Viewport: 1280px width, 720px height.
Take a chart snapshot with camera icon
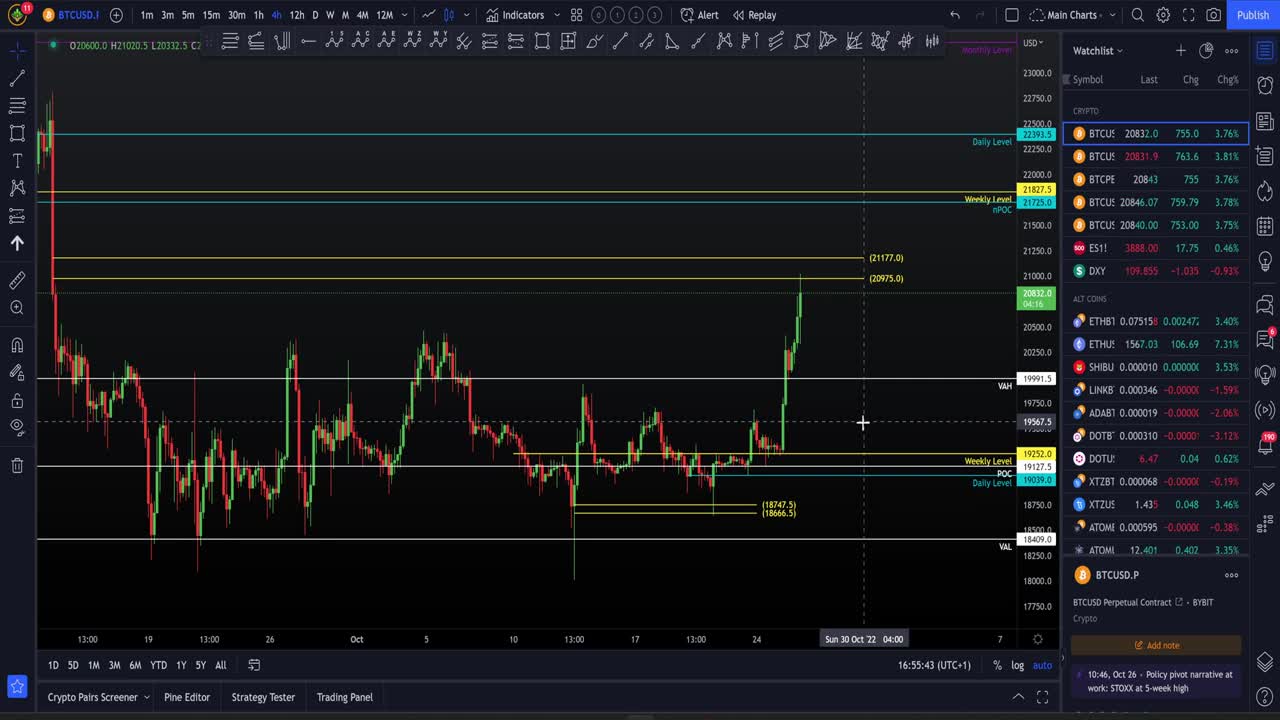point(1213,15)
